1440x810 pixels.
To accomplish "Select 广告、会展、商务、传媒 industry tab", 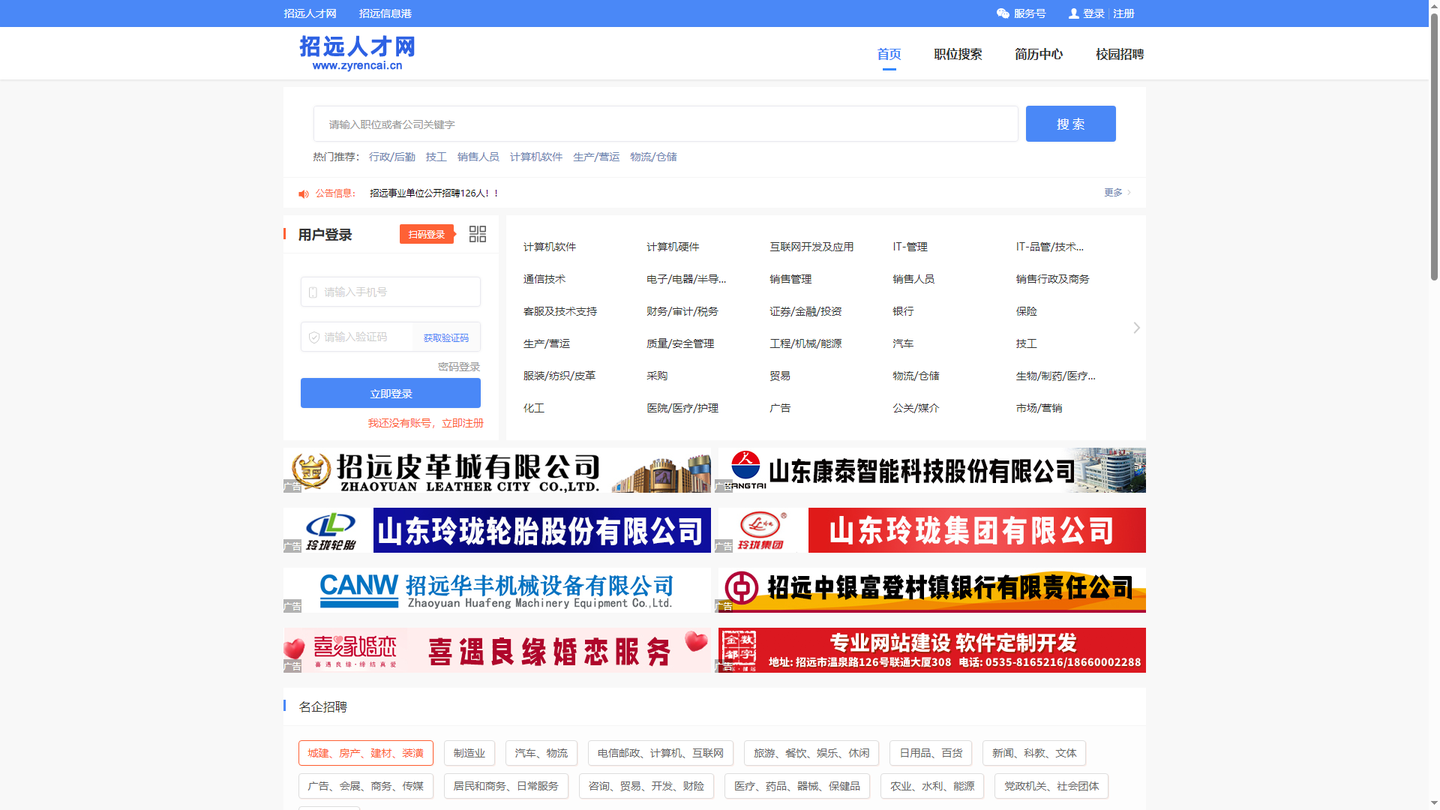I will [366, 786].
